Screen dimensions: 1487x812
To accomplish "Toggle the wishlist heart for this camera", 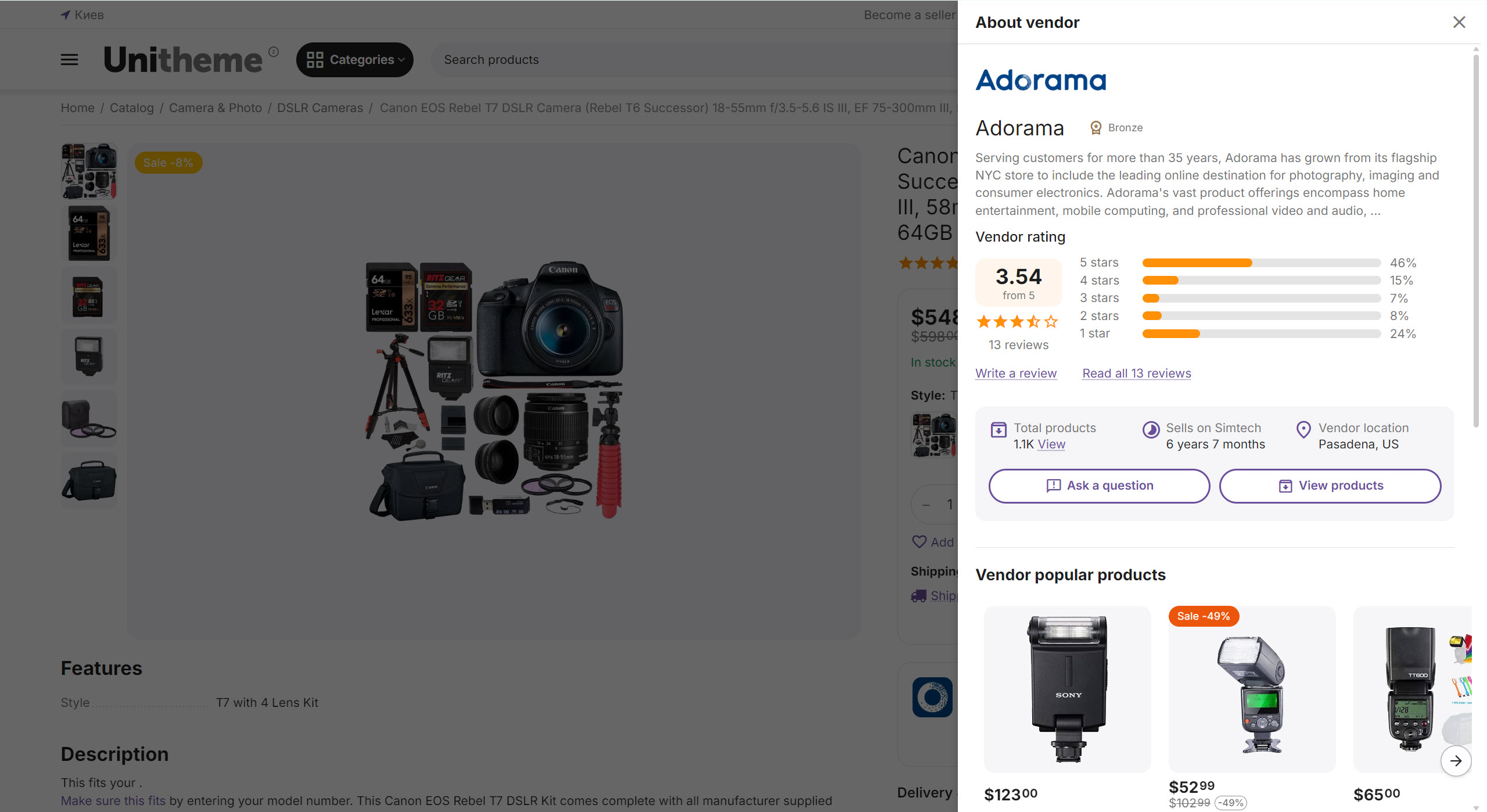I will pos(919,541).
